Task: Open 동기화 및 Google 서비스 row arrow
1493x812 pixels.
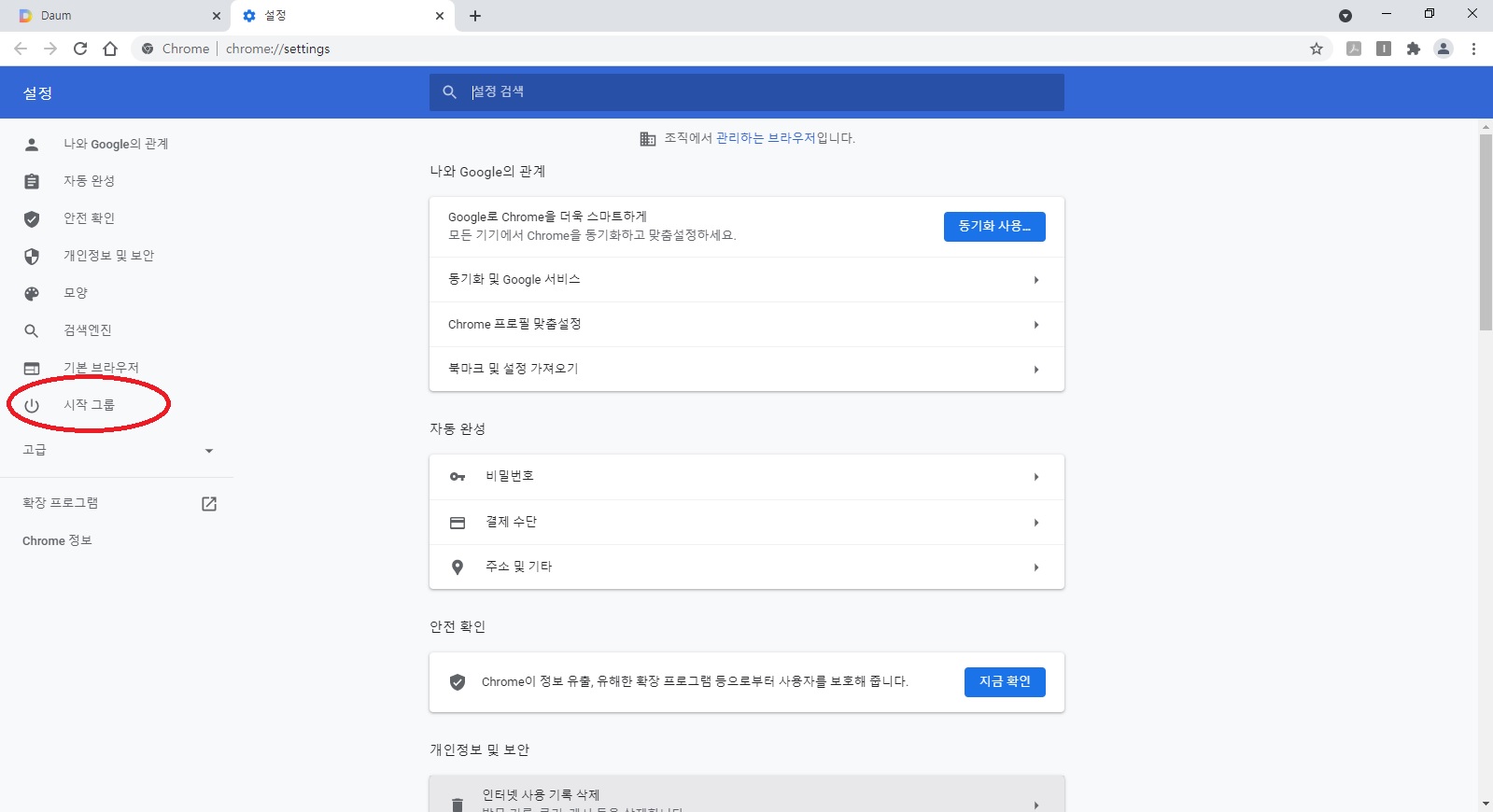Action: point(1036,280)
